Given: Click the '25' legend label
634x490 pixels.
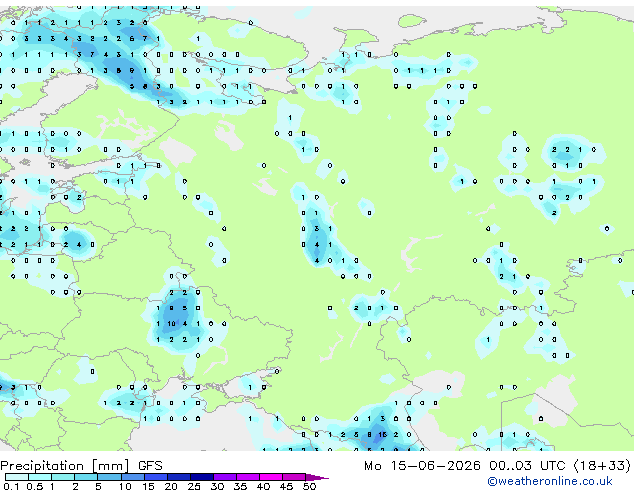Looking at the screenshot, I should [x=194, y=486].
